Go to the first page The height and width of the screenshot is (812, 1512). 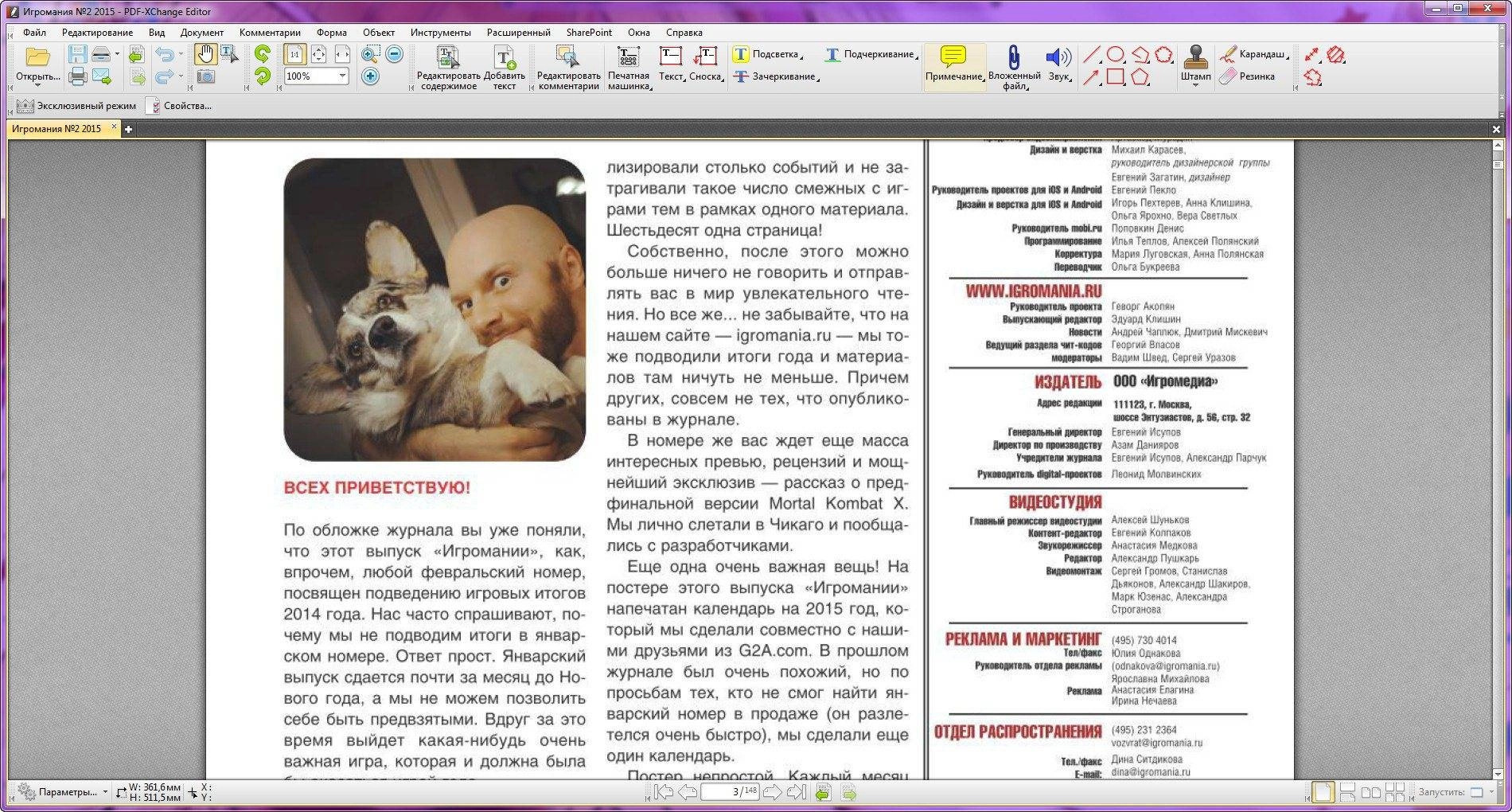(663, 792)
